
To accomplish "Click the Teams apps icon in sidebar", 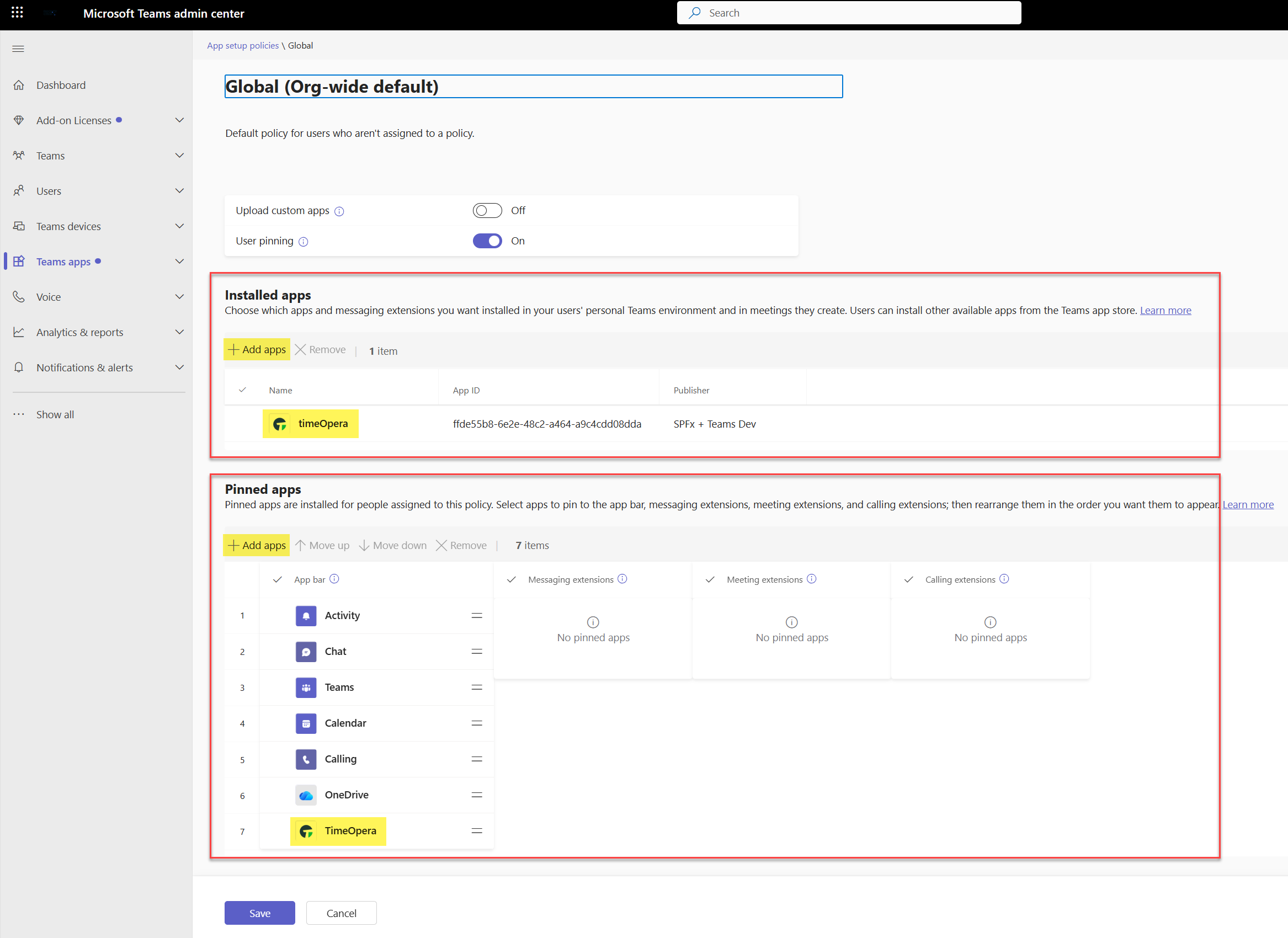I will coord(19,261).
